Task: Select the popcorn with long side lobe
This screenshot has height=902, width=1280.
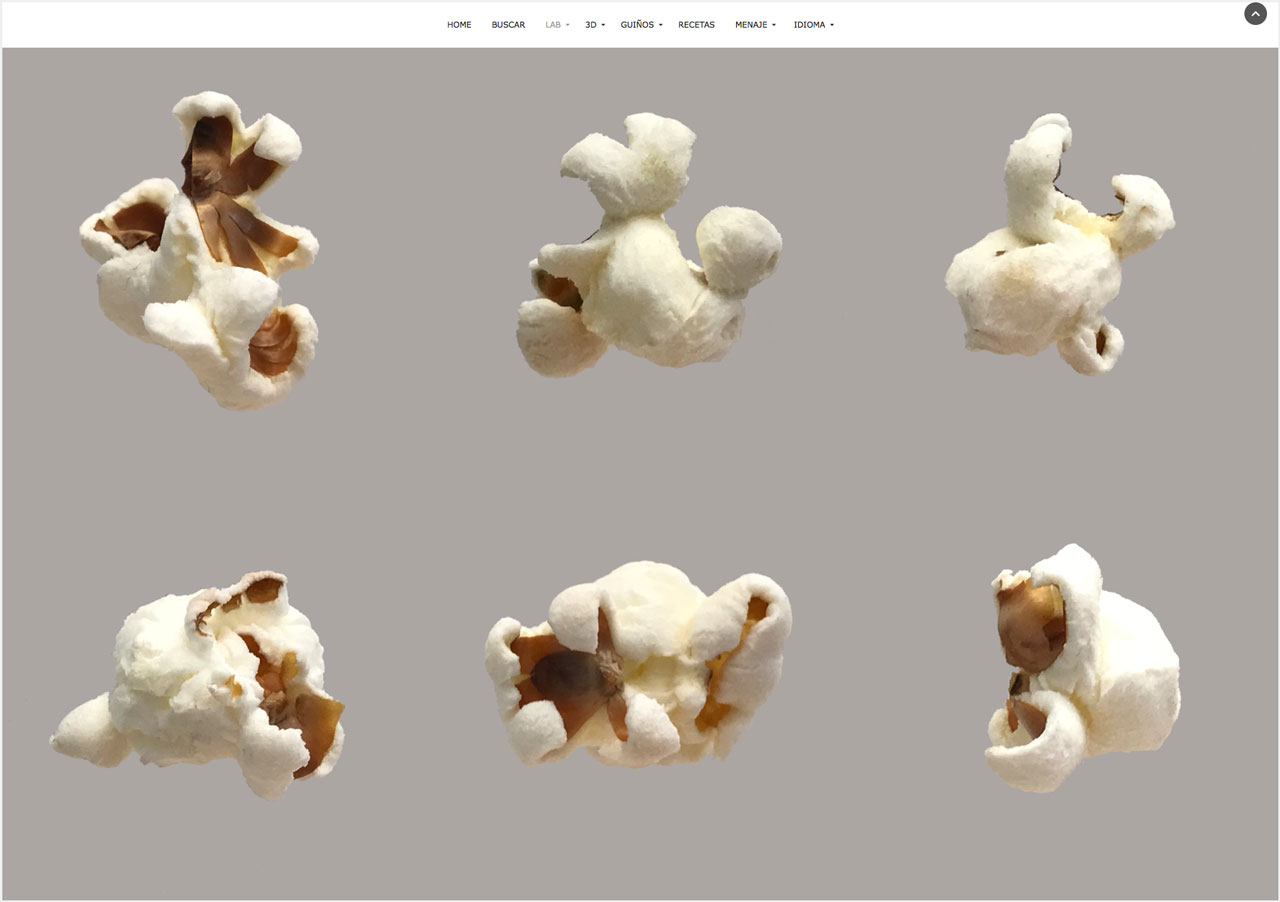Action: (198, 684)
